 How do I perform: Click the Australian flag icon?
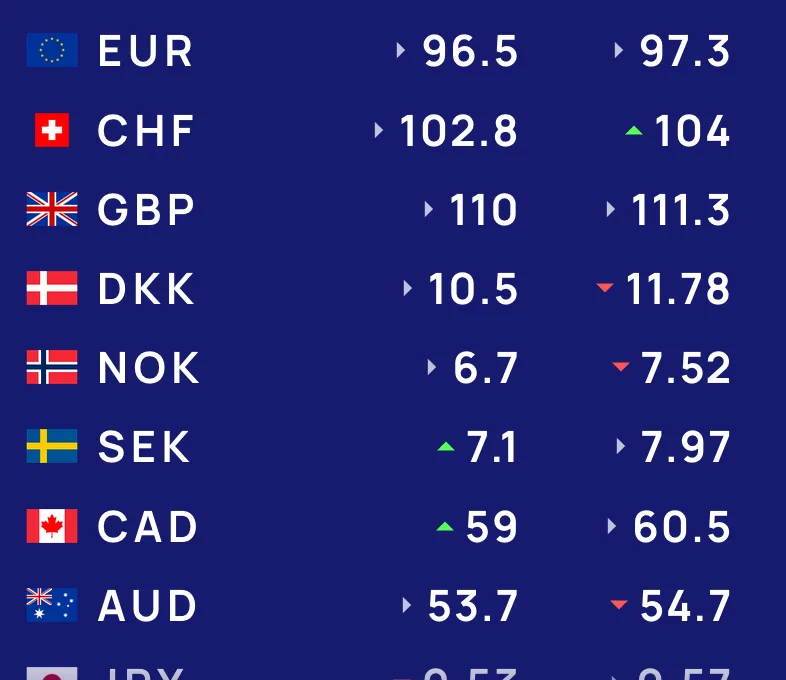[x=52, y=605]
